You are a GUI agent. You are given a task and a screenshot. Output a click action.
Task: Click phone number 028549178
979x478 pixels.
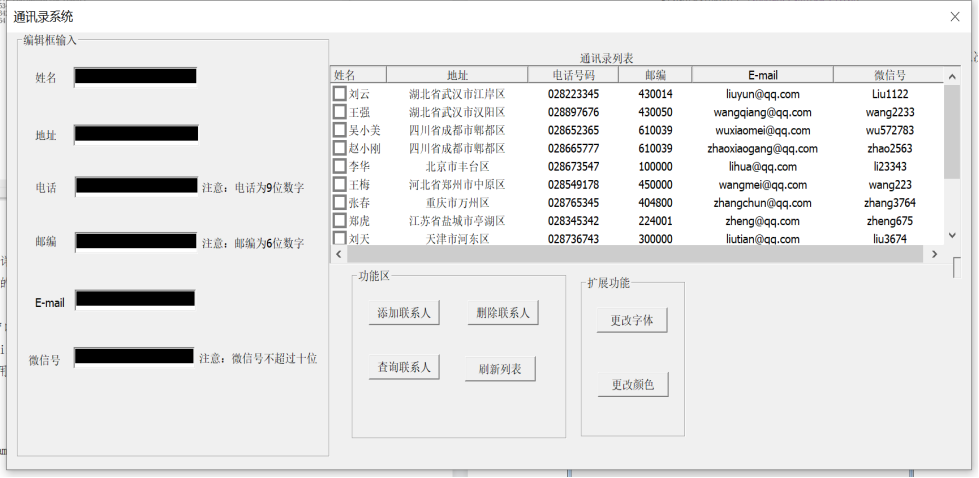click(x=573, y=185)
